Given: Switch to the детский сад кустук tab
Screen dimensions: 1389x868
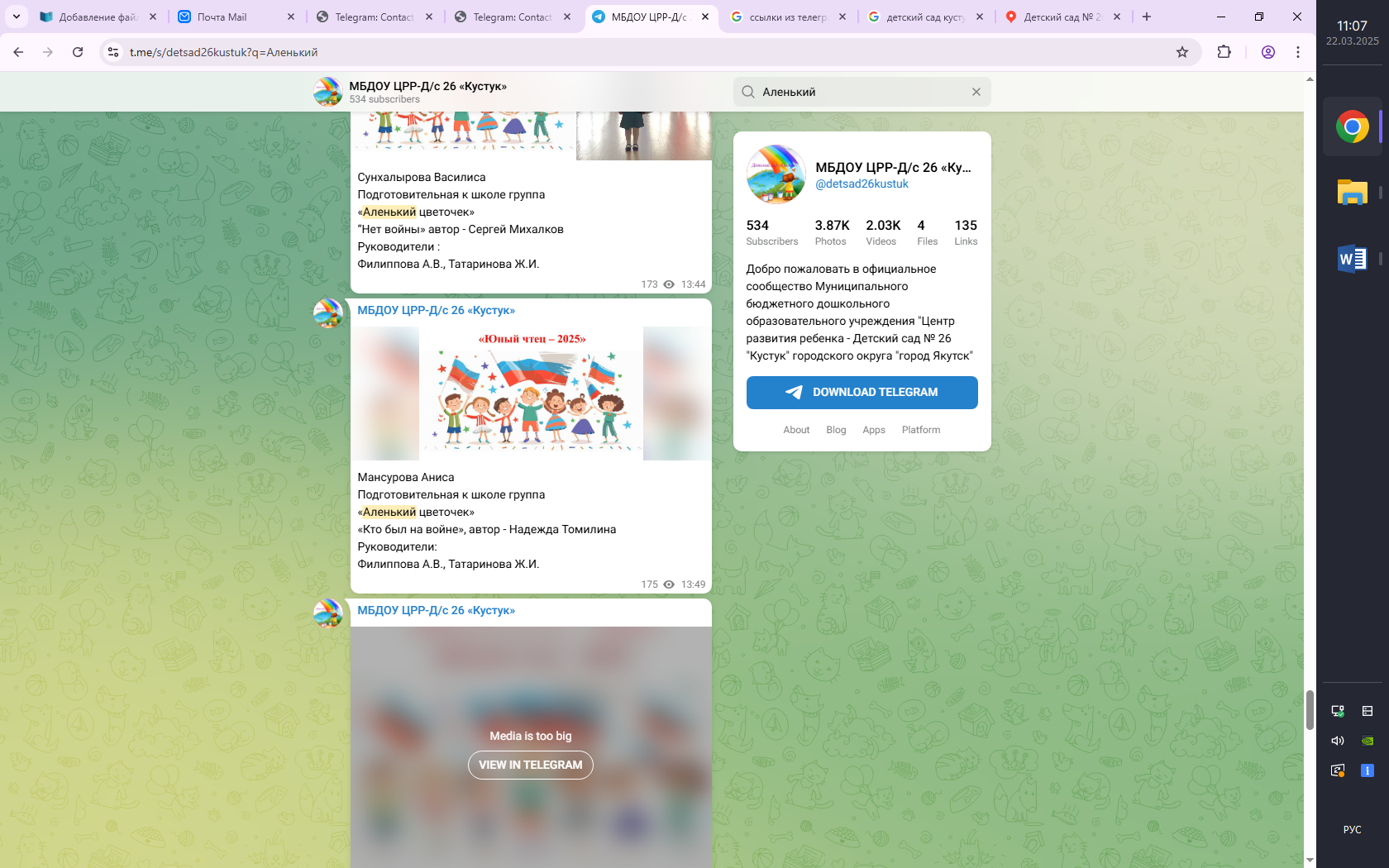Looking at the screenshot, I should tap(925, 17).
